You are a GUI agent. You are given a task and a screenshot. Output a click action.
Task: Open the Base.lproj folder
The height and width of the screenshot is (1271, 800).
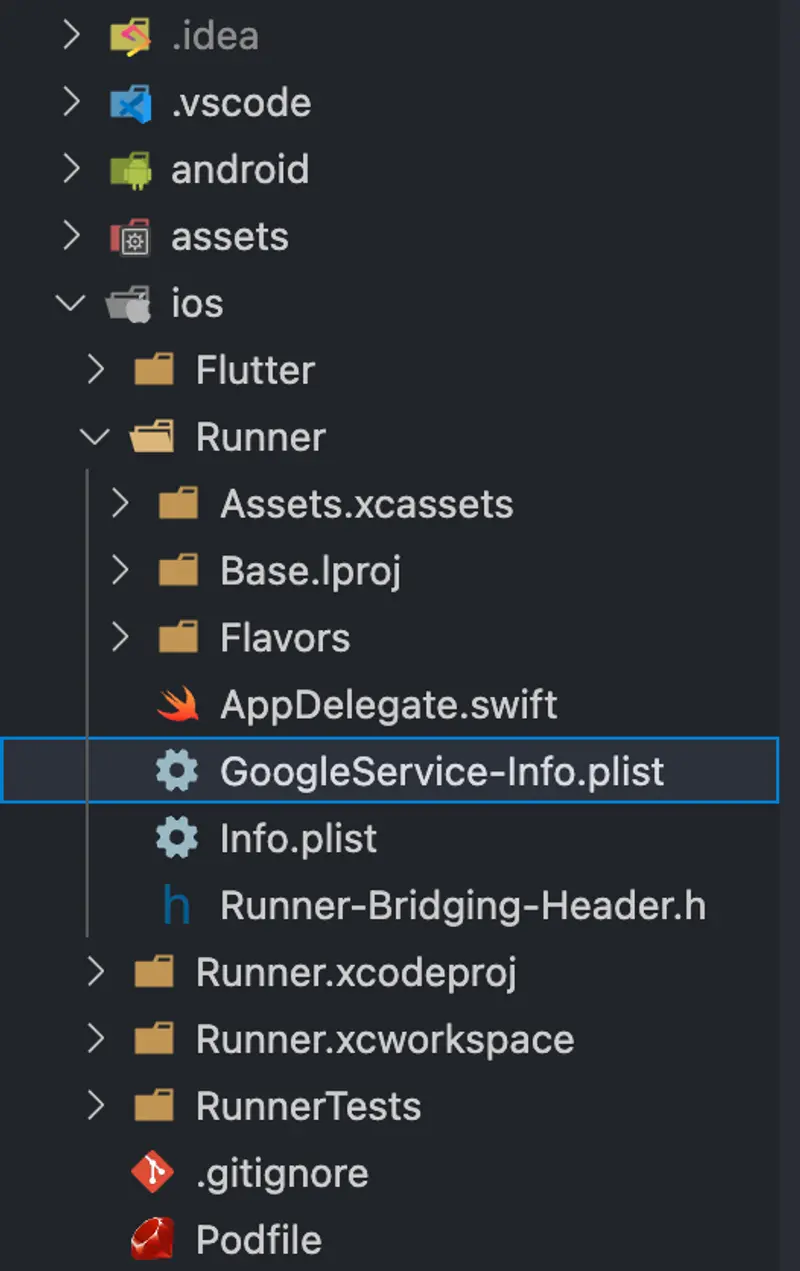[x=310, y=571]
